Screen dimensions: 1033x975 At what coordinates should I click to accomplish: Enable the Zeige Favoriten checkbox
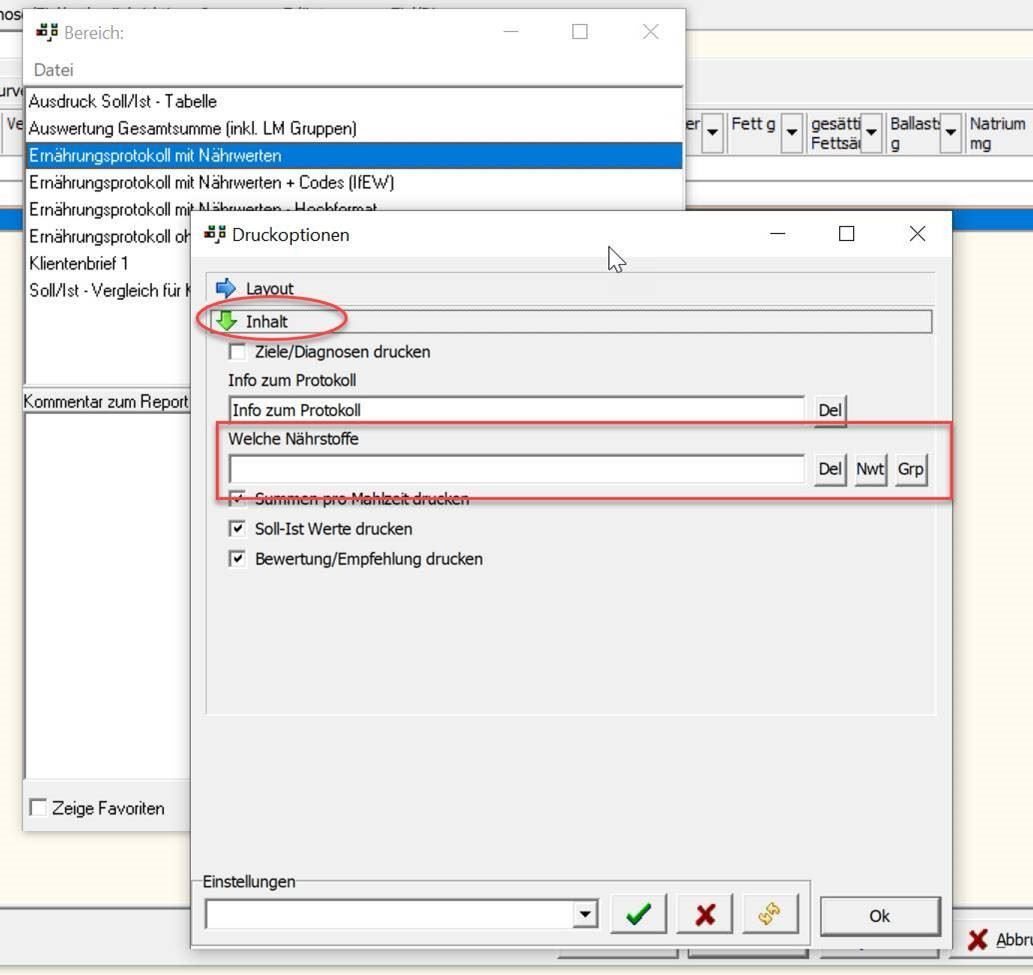[x=38, y=808]
